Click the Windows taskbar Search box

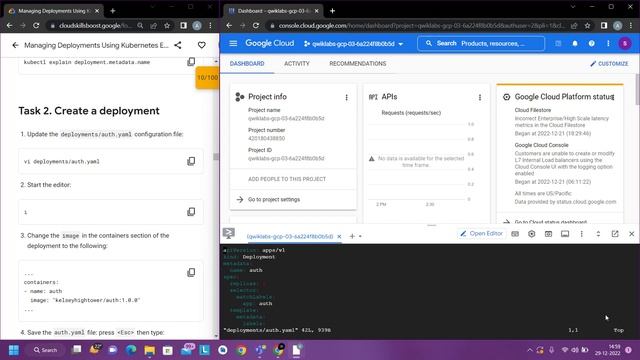(x=46, y=350)
